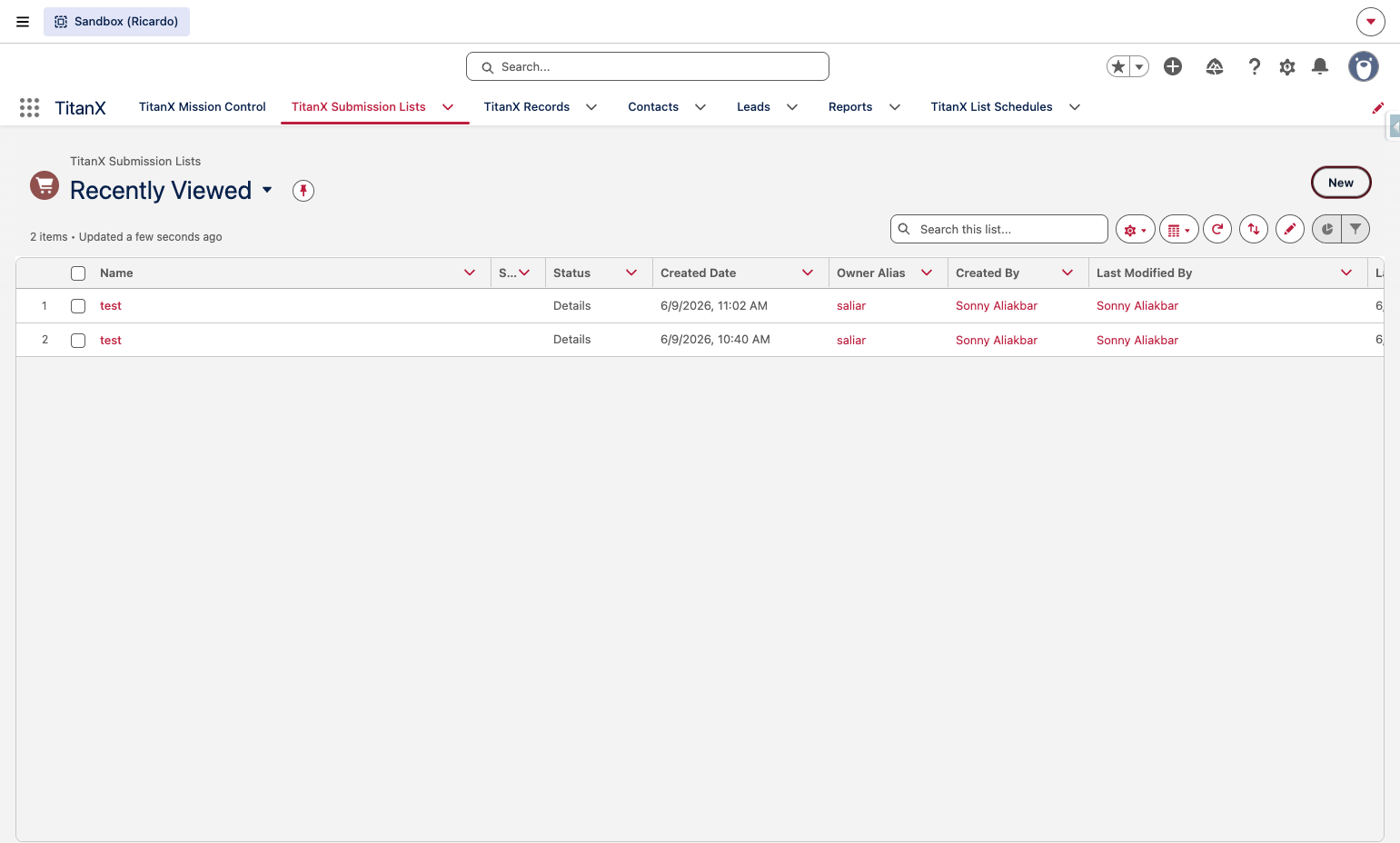The width and height of the screenshot is (1400, 843).
Task: Open the Sandbox (Ricardo) workspace tab
Action: tap(116, 22)
